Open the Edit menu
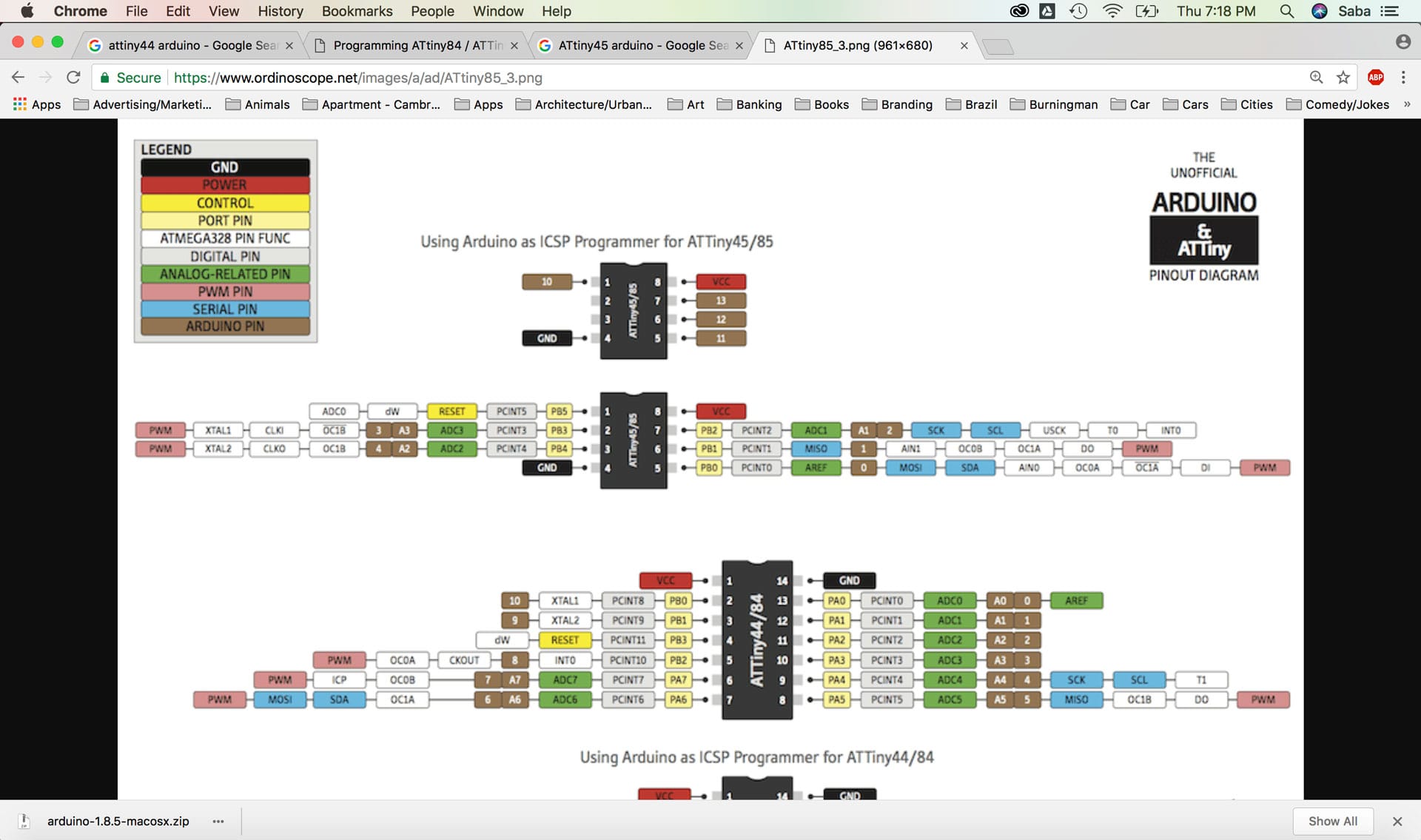1421x840 pixels. [x=178, y=11]
